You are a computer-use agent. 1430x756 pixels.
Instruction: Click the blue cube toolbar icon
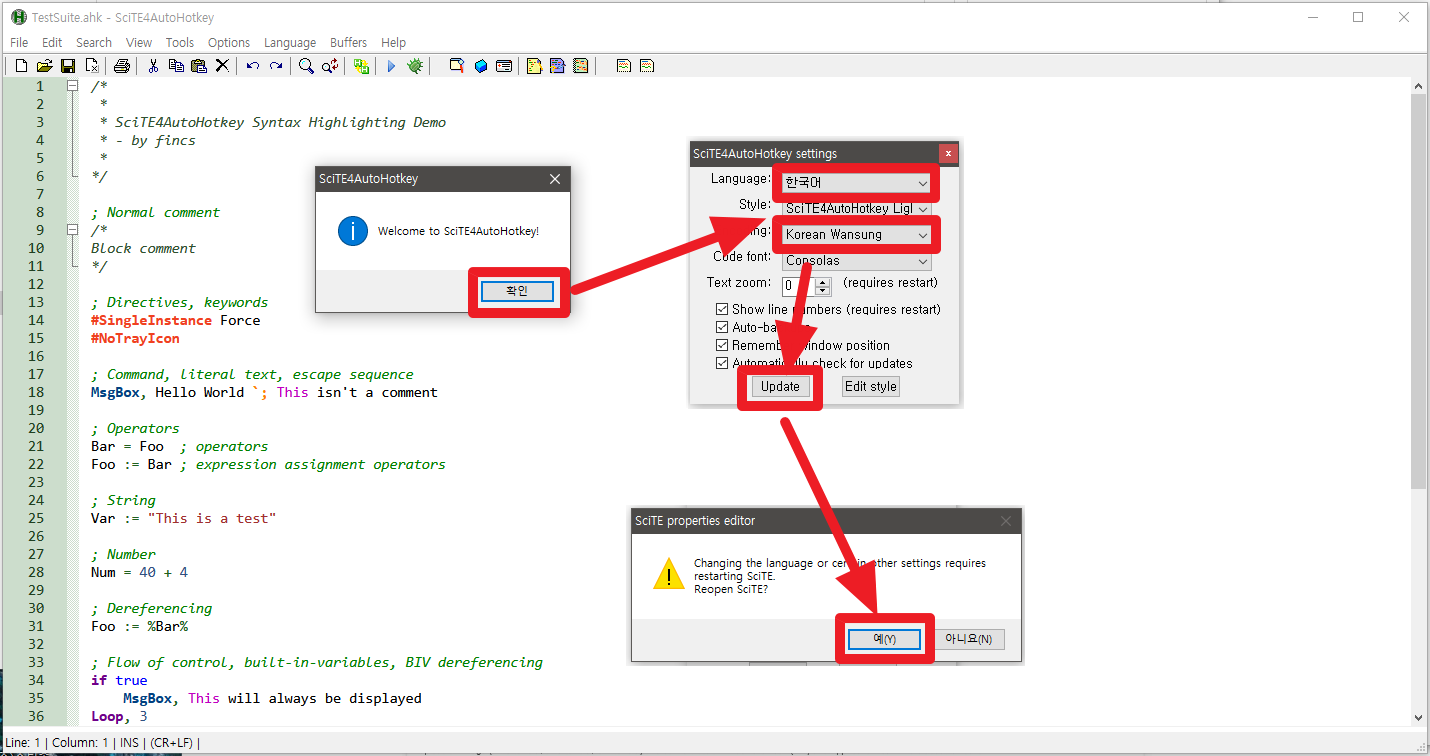481,66
